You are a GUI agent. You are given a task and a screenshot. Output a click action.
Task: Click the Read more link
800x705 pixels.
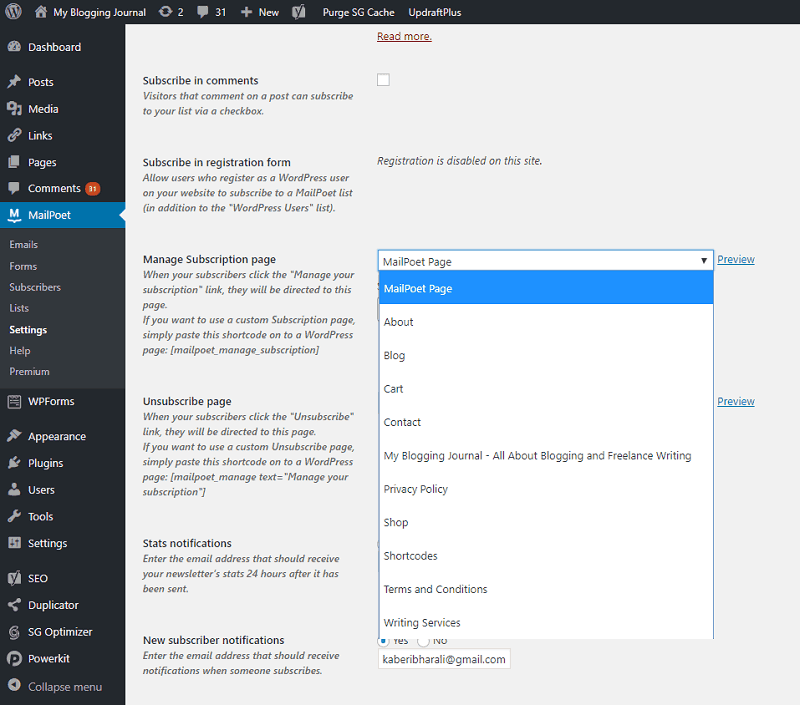[404, 36]
